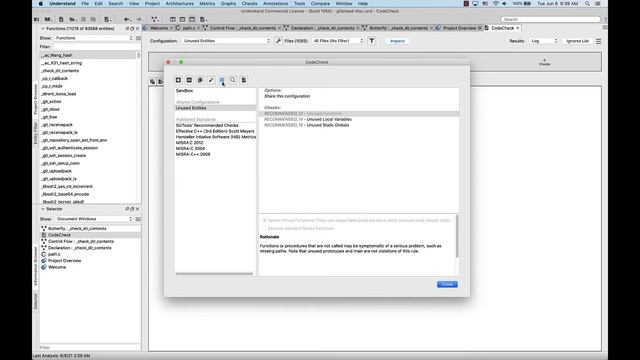This screenshot has width=640, height=360.
Task: Click the Wi-Fi icon in menu bar
Action: (496, 4)
